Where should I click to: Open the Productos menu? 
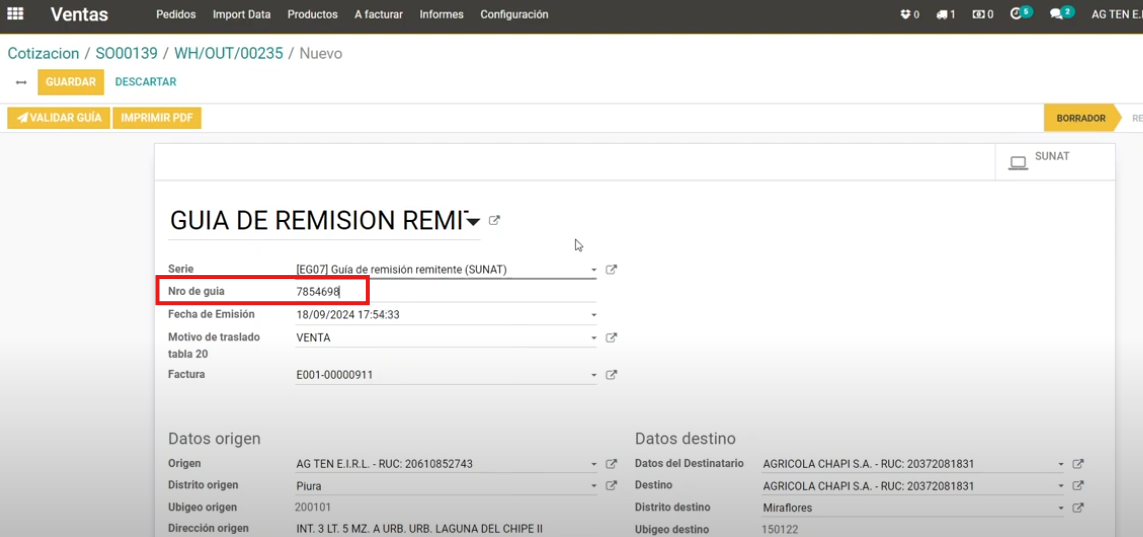tap(312, 15)
